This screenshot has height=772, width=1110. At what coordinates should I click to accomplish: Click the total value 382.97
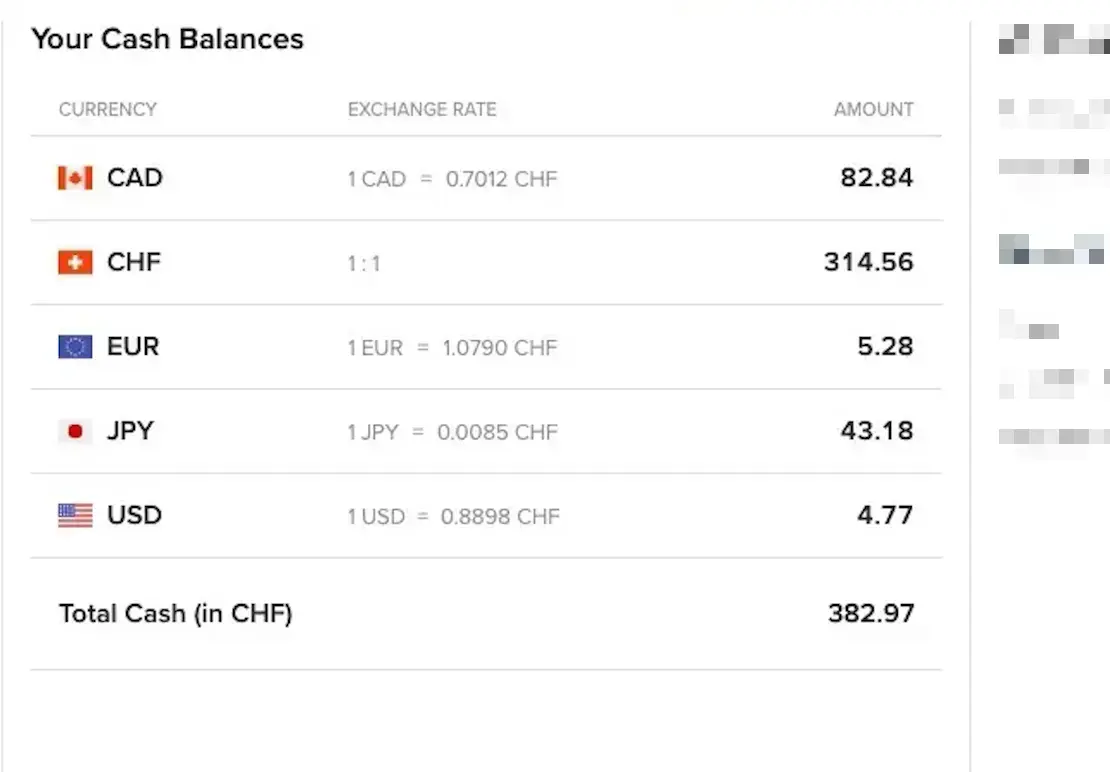(x=870, y=613)
